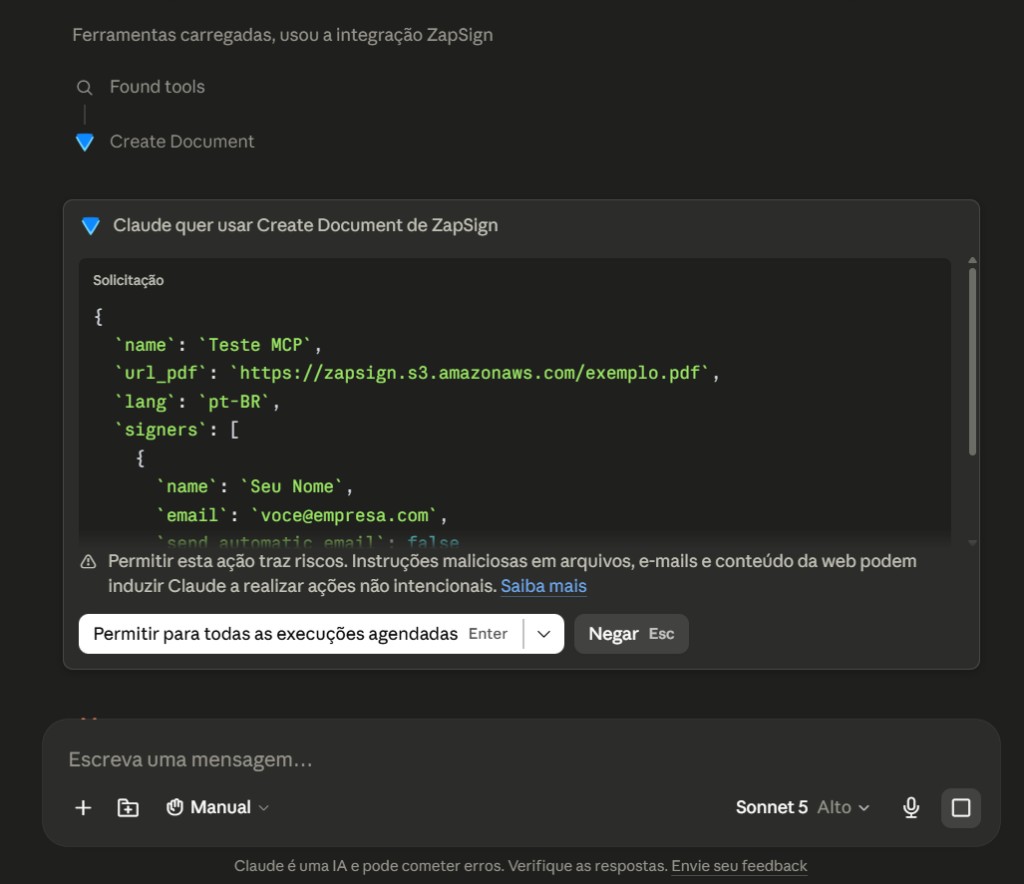
Task: Click the add folder icon
Action: (x=128, y=808)
